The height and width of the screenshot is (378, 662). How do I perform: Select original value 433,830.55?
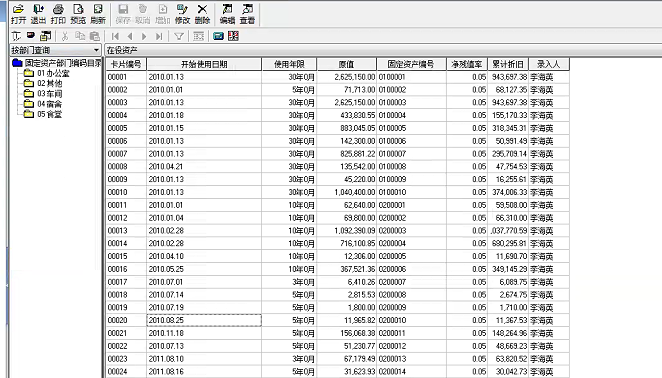point(347,115)
